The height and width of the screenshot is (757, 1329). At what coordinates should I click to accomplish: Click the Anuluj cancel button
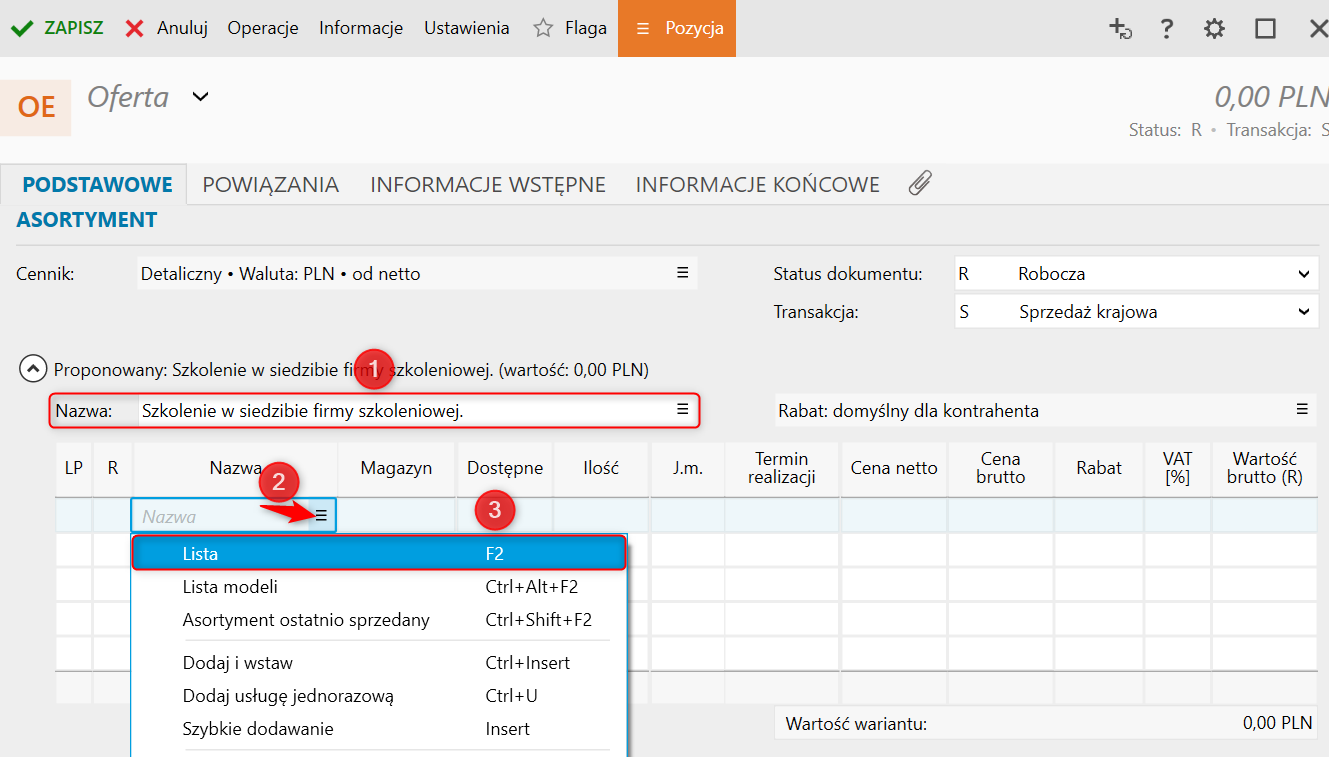166,28
